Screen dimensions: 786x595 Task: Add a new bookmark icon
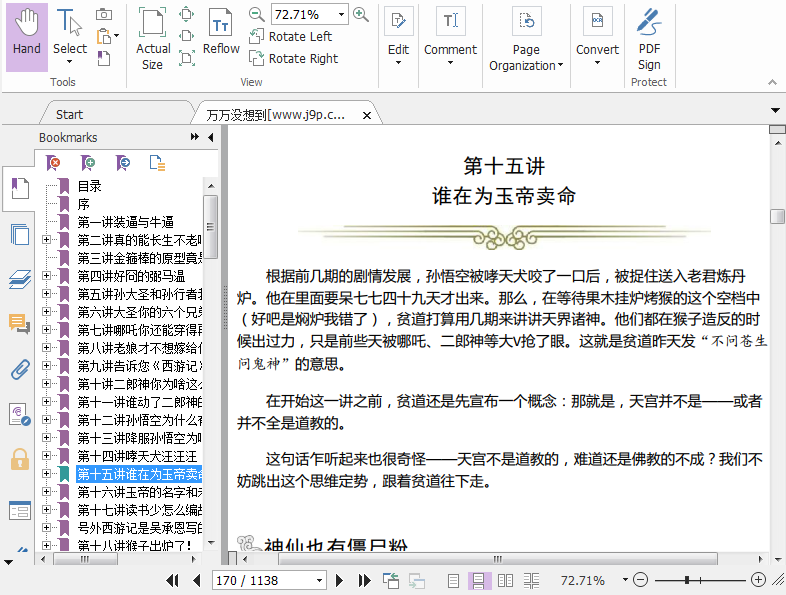pyautogui.click(x=88, y=163)
